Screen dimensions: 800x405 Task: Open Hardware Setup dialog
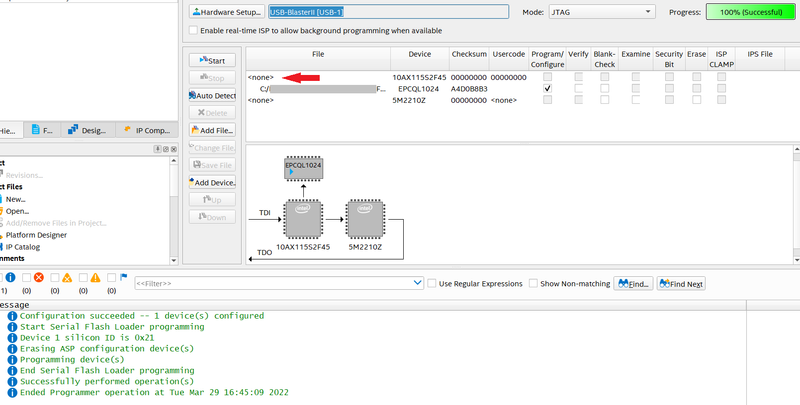click(x=226, y=12)
